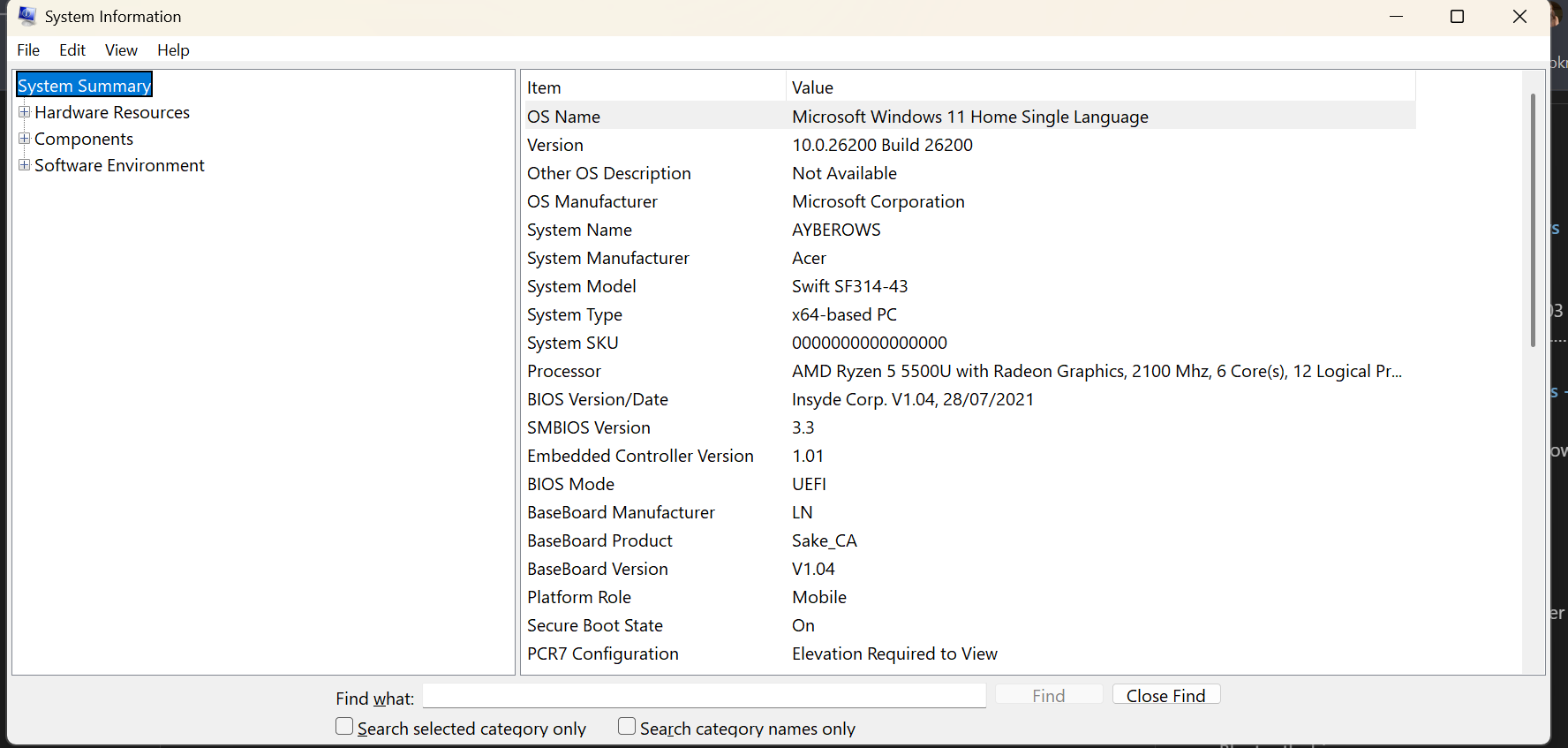Select the BaseBoard Product row
The width and height of the screenshot is (1568, 748).
point(969,540)
